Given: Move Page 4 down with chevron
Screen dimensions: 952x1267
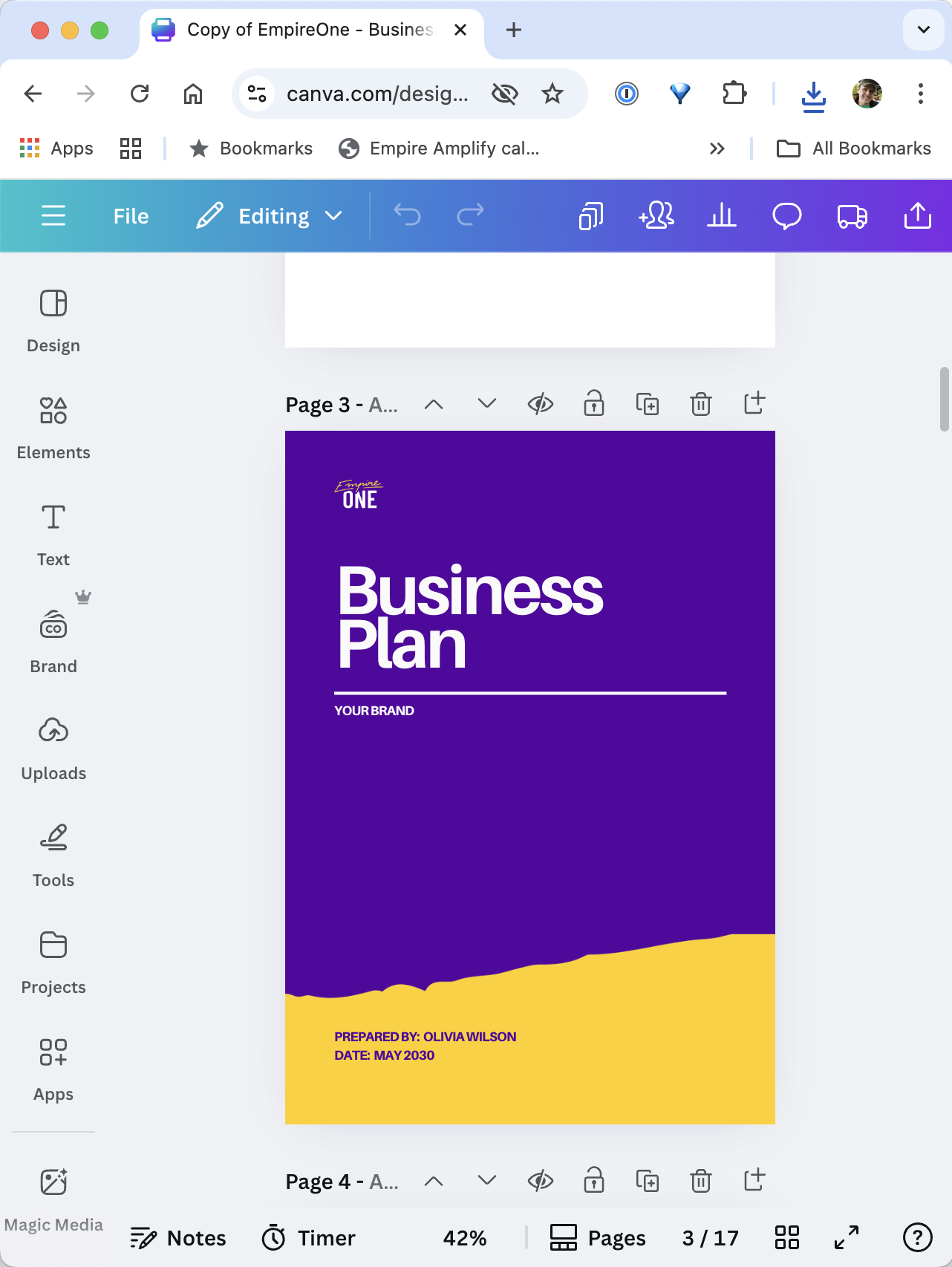Looking at the screenshot, I should point(487,1180).
